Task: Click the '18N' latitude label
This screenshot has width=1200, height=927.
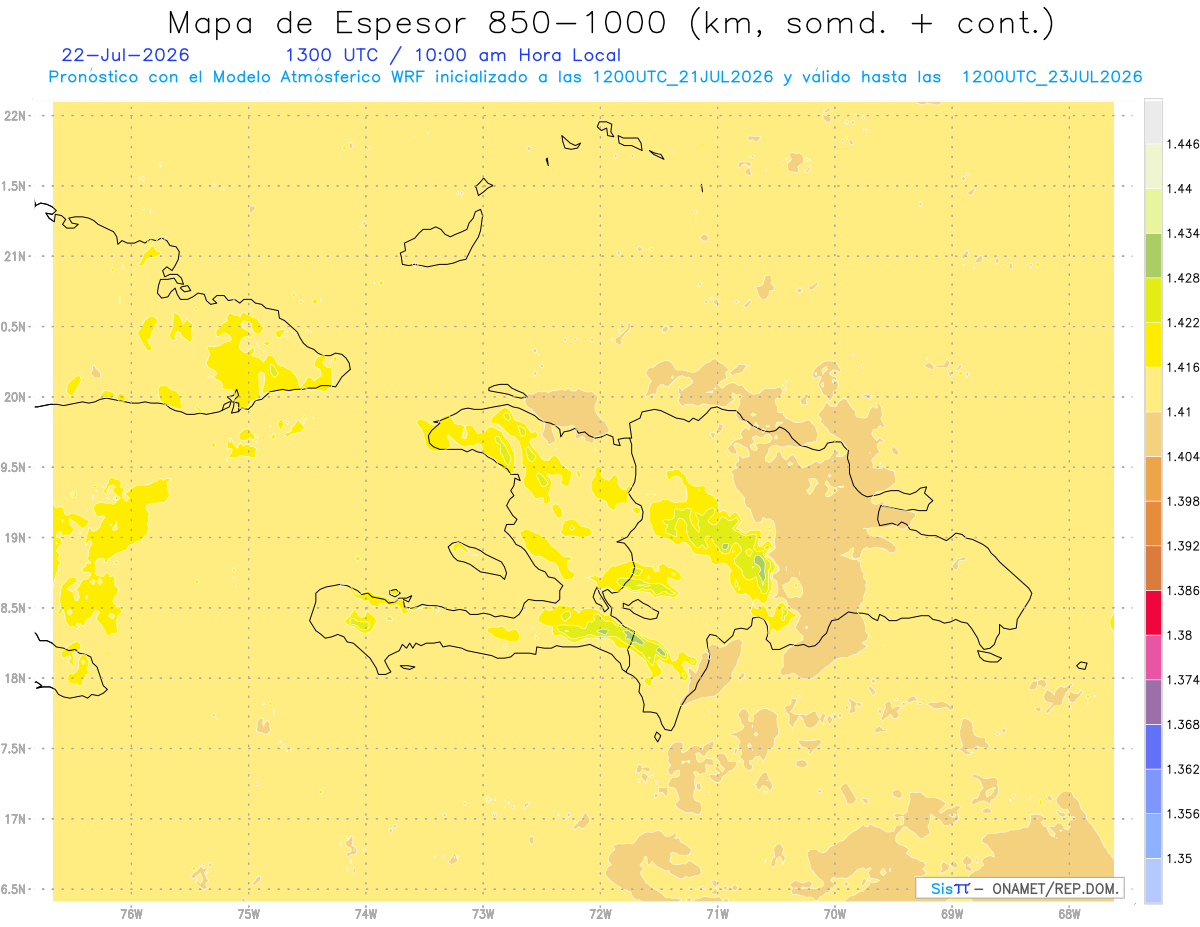Action: tap(15, 679)
